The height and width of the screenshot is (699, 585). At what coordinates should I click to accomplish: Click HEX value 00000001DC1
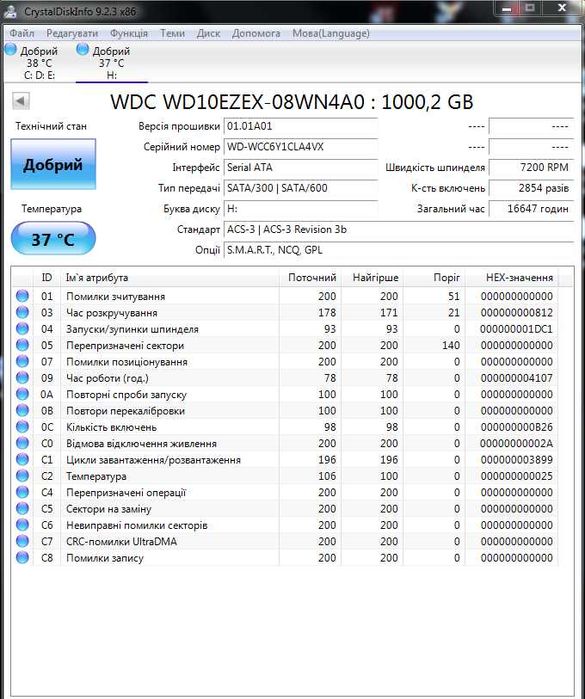pyautogui.click(x=516, y=329)
